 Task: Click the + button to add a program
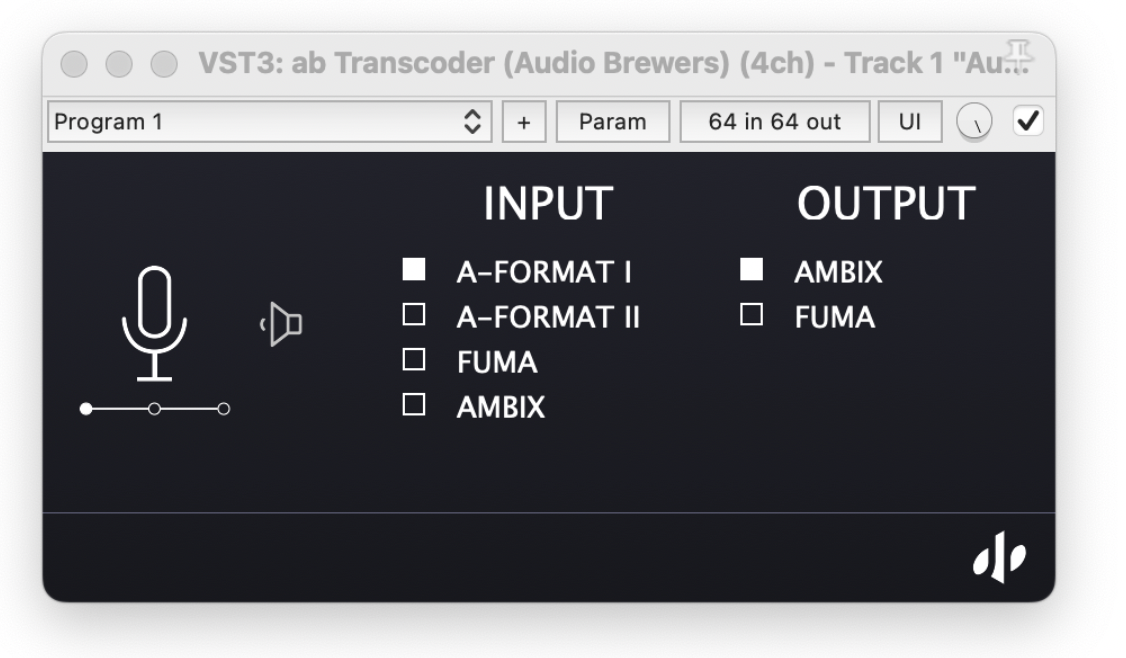click(524, 120)
